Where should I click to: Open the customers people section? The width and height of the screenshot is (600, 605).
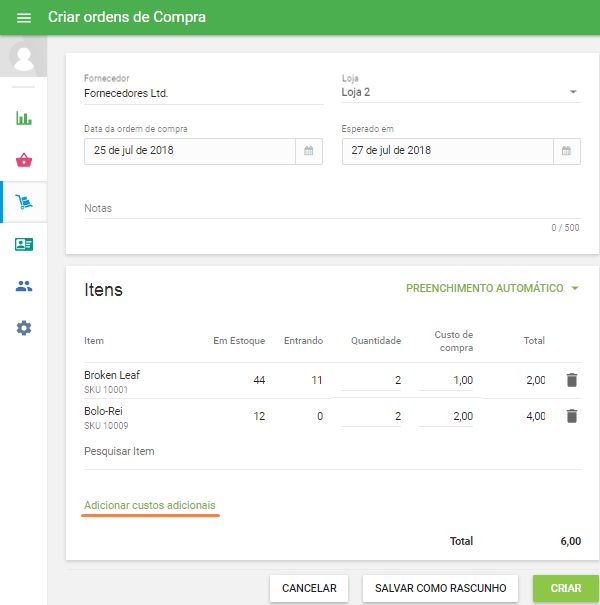(x=24, y=286)
